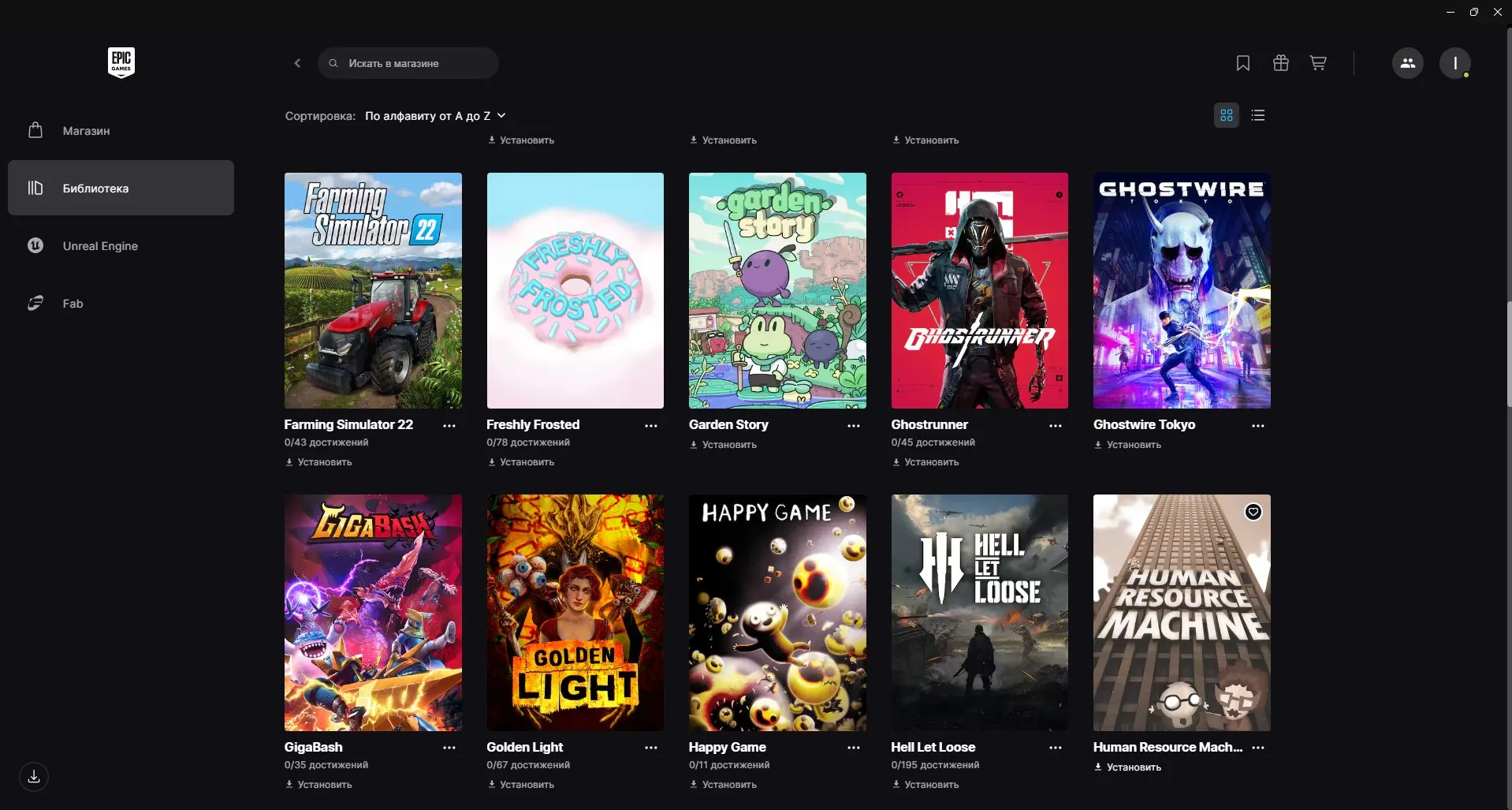Open the user profile avatar
1512x810 pixels.
[x=1455, y=63]
